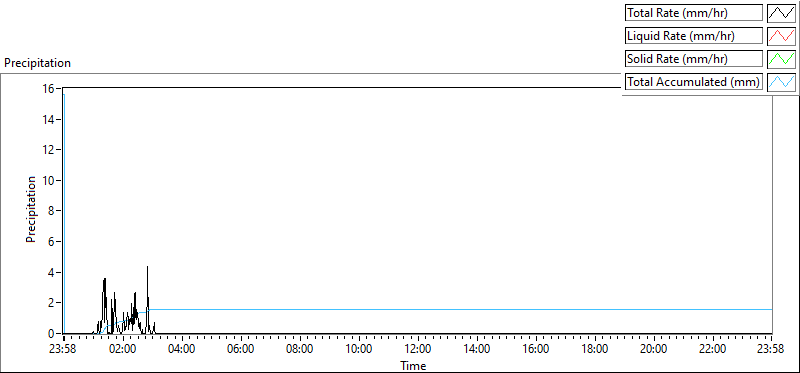Click the rightmost 23:58 end time label
This screenshot has height=373, width=800.
[x=772, y=350]
